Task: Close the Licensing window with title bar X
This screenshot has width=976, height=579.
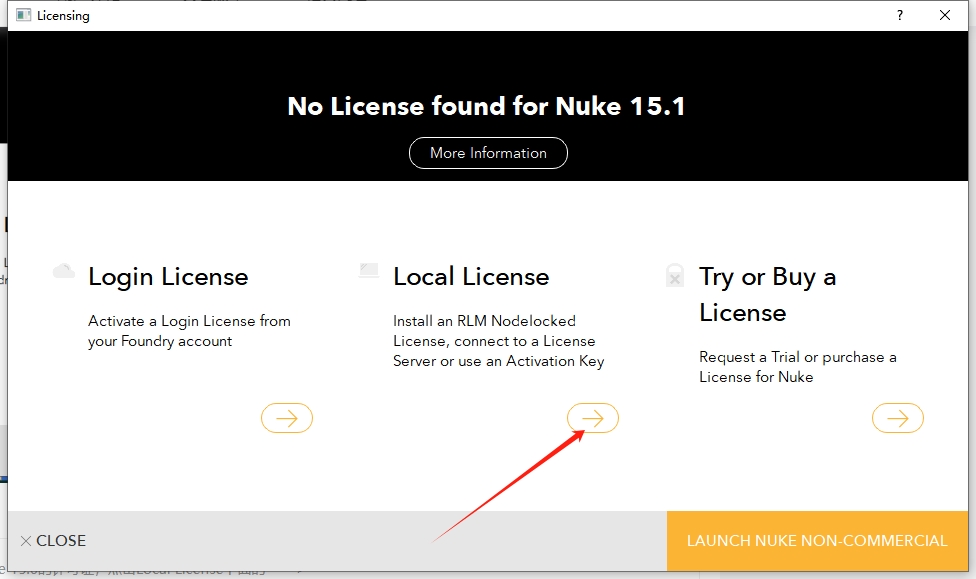Action: (x=945, y=15)
